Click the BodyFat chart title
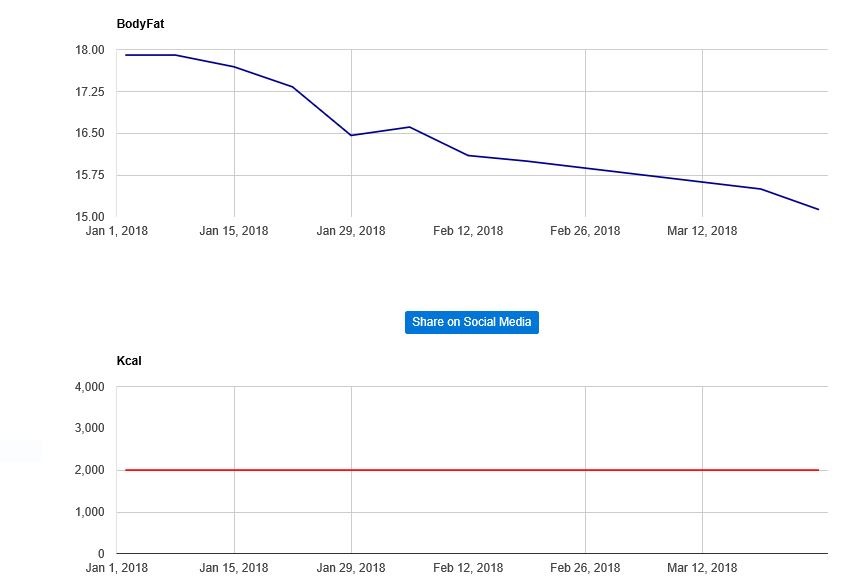The height and width of the screenshot is (587, 860). pyautogui.click(x=140, y=23)
